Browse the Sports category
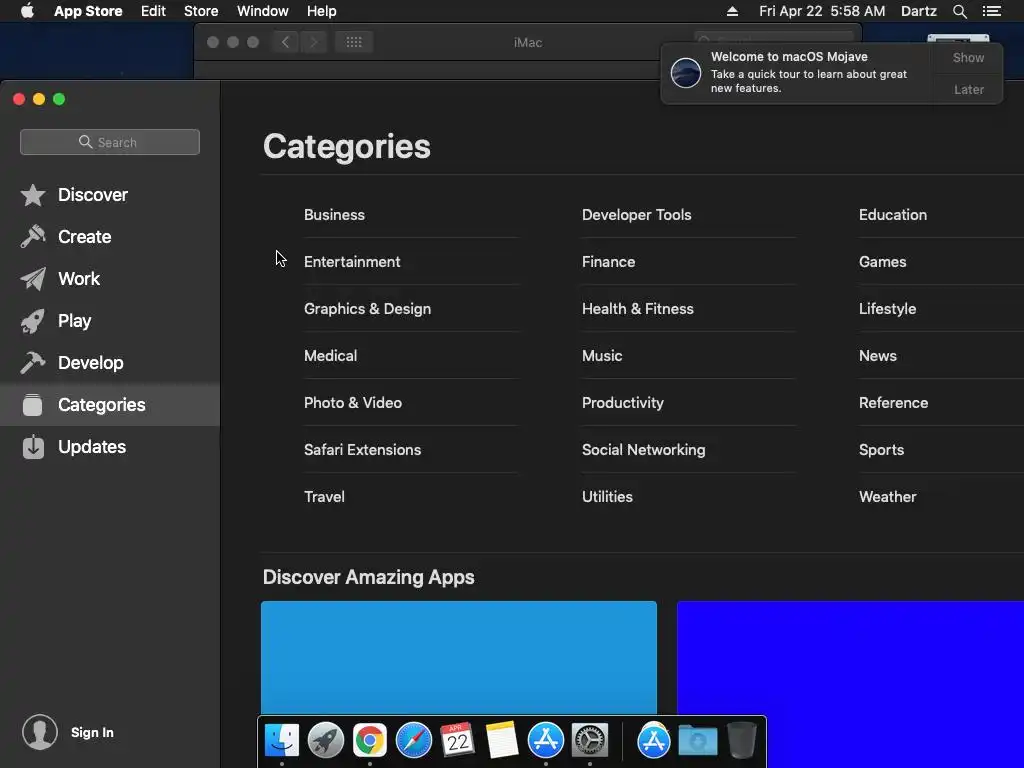1024x768 pixels. pos(881,450)
